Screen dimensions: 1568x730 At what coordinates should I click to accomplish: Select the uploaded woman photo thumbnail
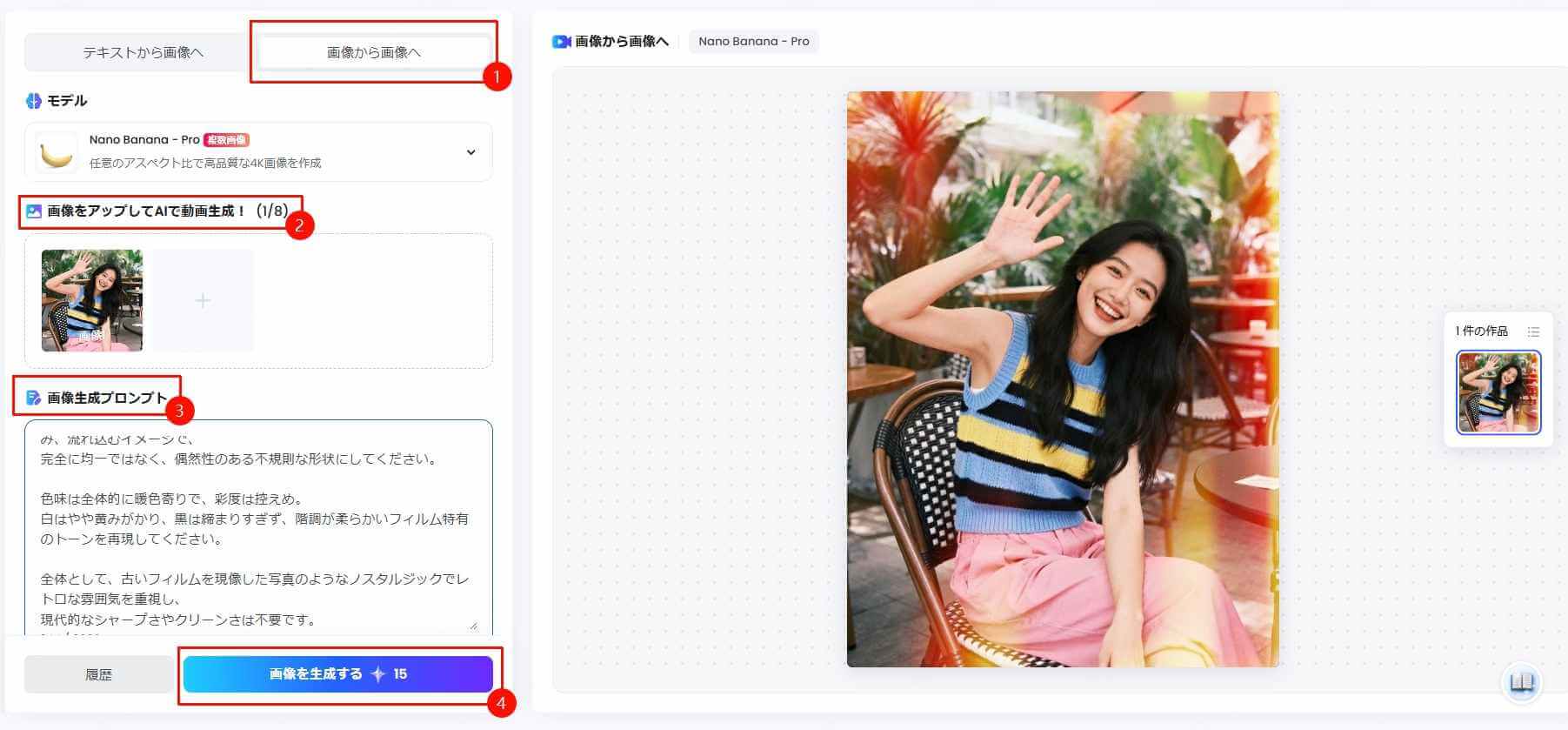click(92, 300)
